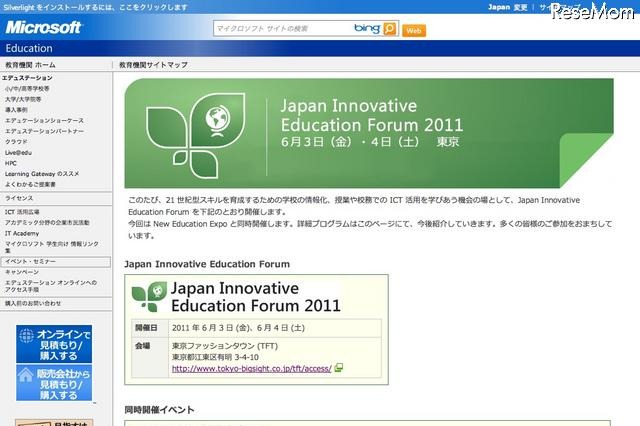The image size is (640, 426).
Task: Click the banner date 6月3日（金）・4日（土） 東京
Action: [370, 142]
